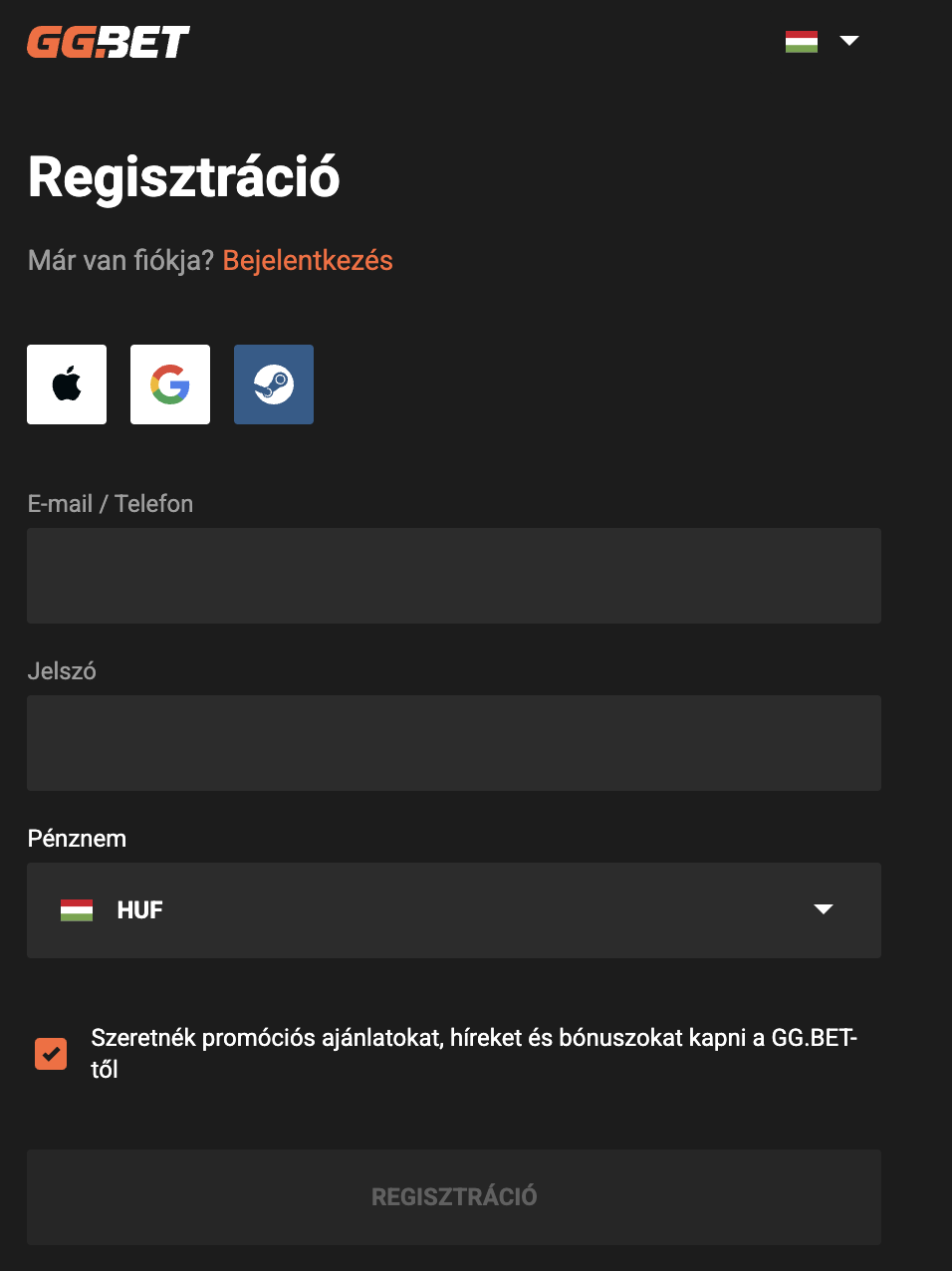The image size is (952, 1271).
Task: Click the GG.BET logo
Action: click(109, 42)
